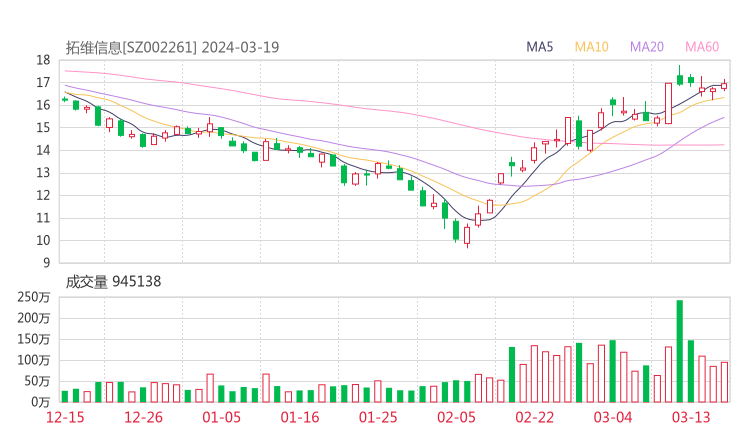Viewport: 740px width, 440px height.
Task: Click the MA60 legend label
Action: point(702,47)
